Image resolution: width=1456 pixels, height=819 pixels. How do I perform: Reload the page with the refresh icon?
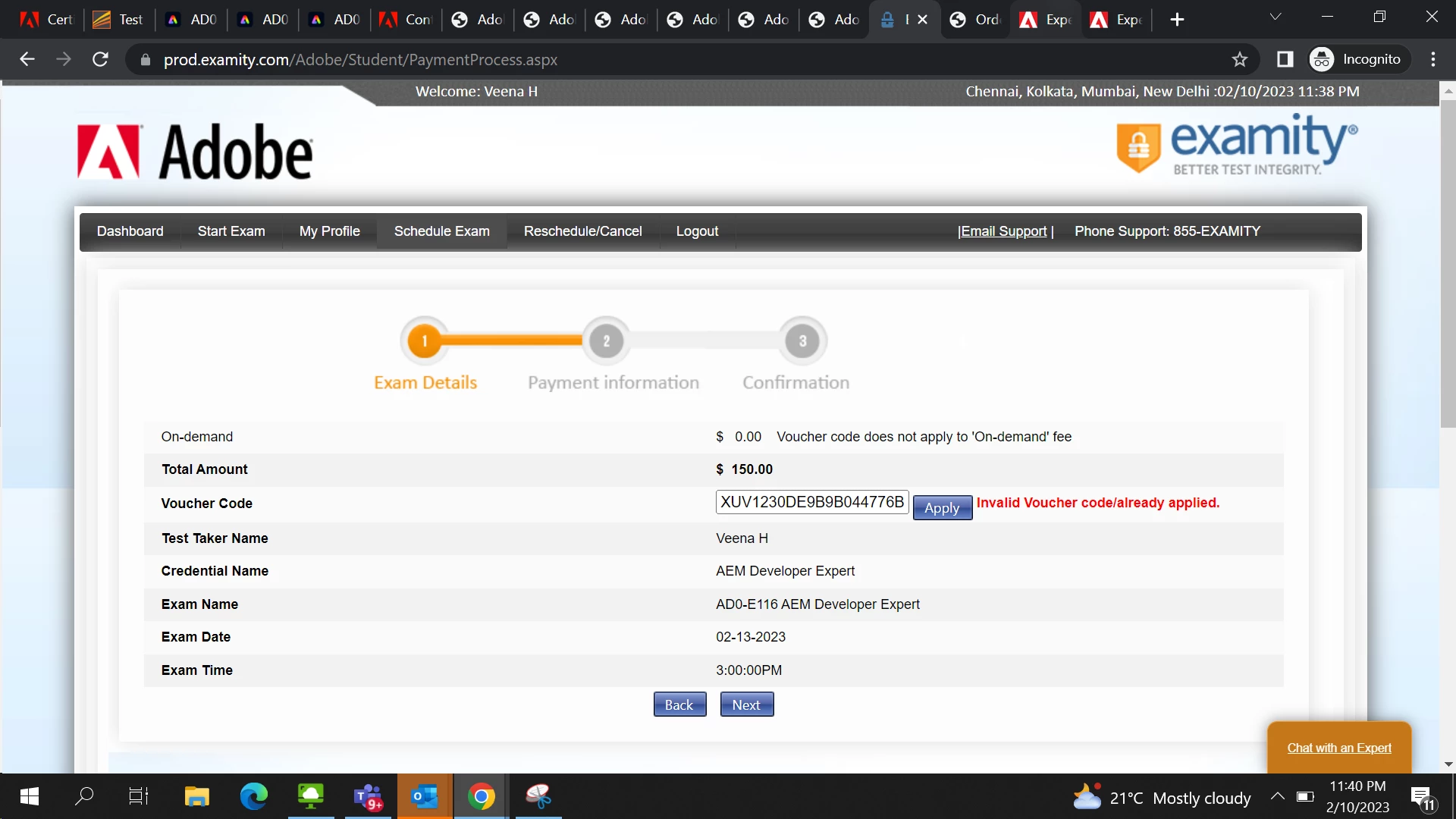tap(100, 59)
